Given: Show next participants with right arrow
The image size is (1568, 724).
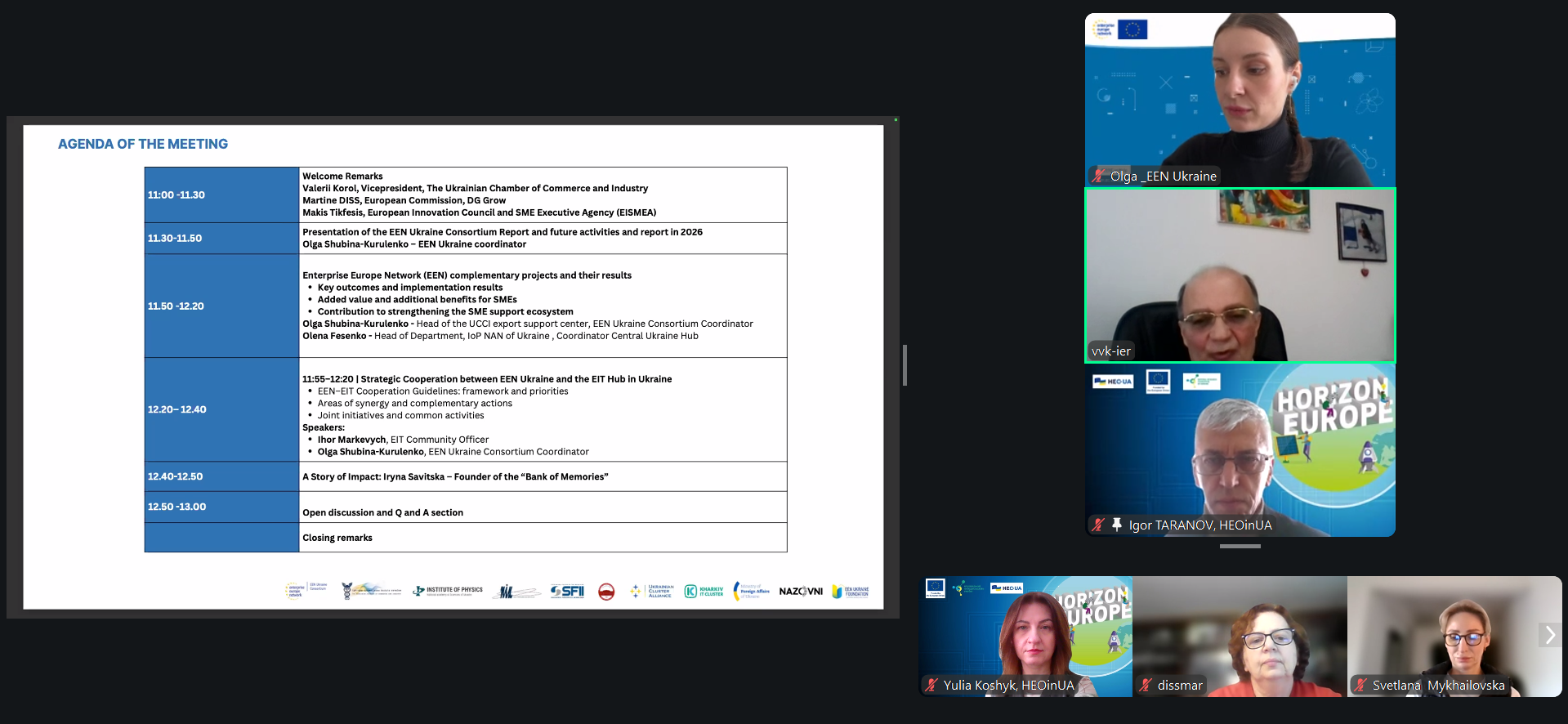Looking at the screenshot, I should pos(1549,635).
